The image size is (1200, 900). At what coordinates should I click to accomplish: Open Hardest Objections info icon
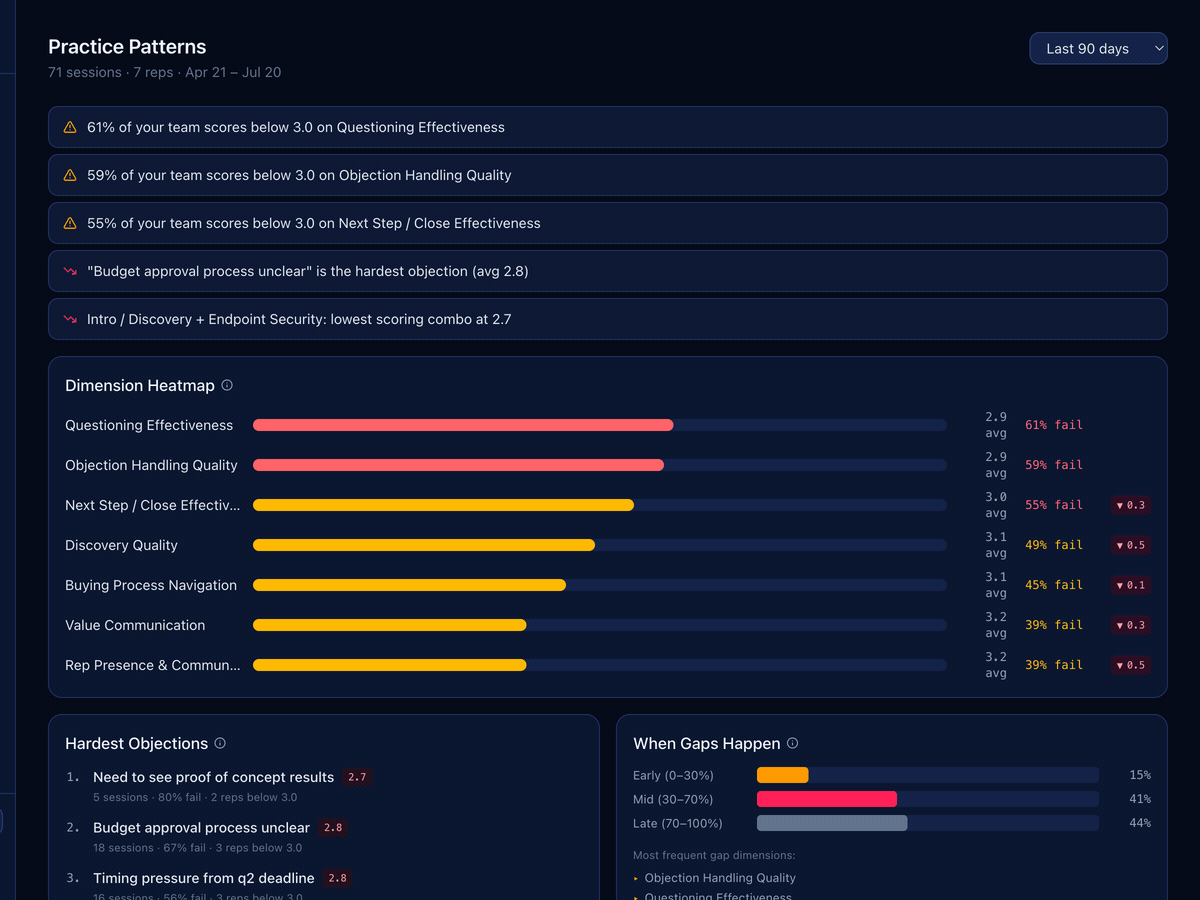(220, 743)
